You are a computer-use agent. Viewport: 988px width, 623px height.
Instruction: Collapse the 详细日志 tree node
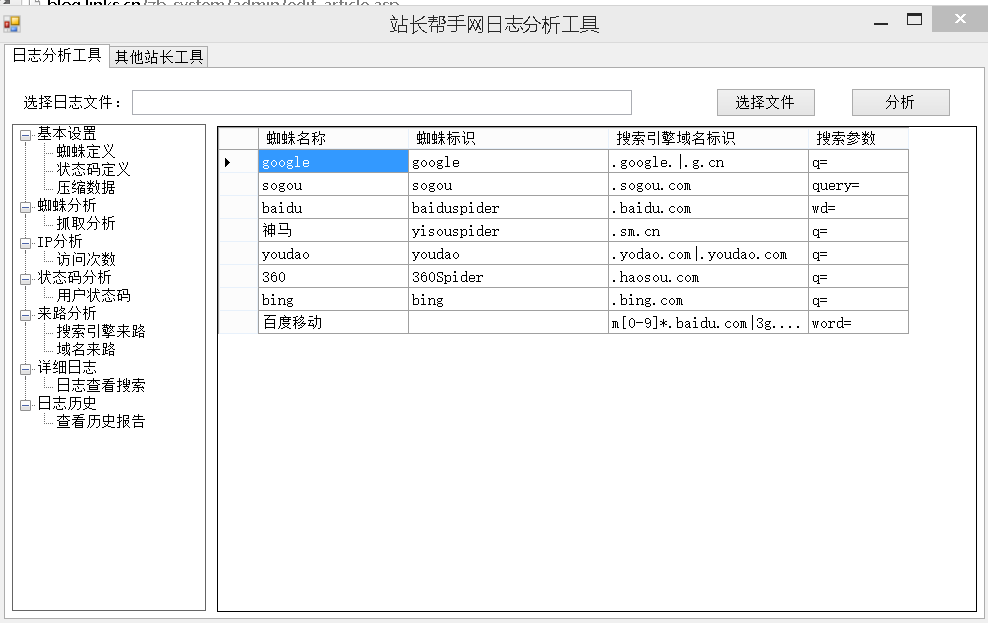pyautogui.click(x=25, y=369)
